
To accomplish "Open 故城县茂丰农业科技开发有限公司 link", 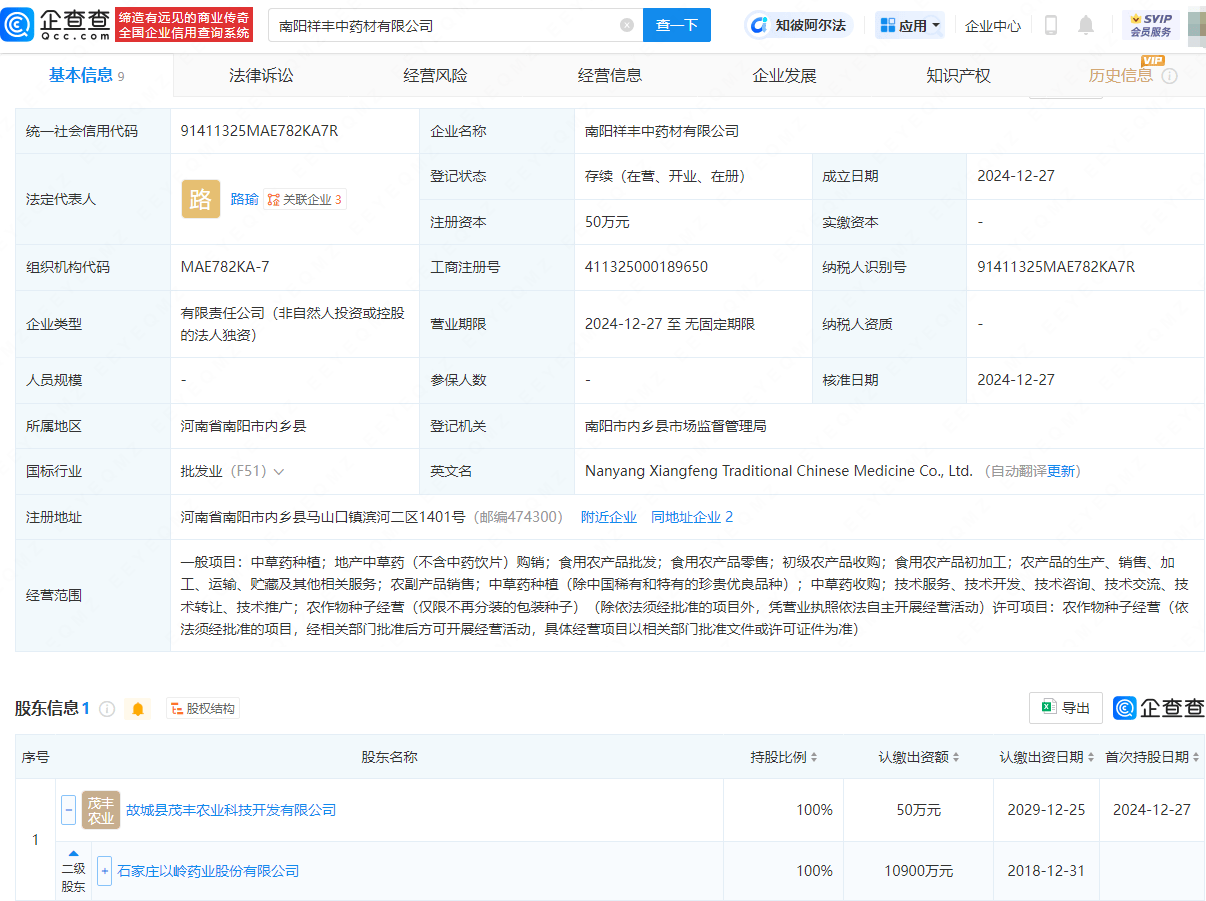I will [231, 810].
